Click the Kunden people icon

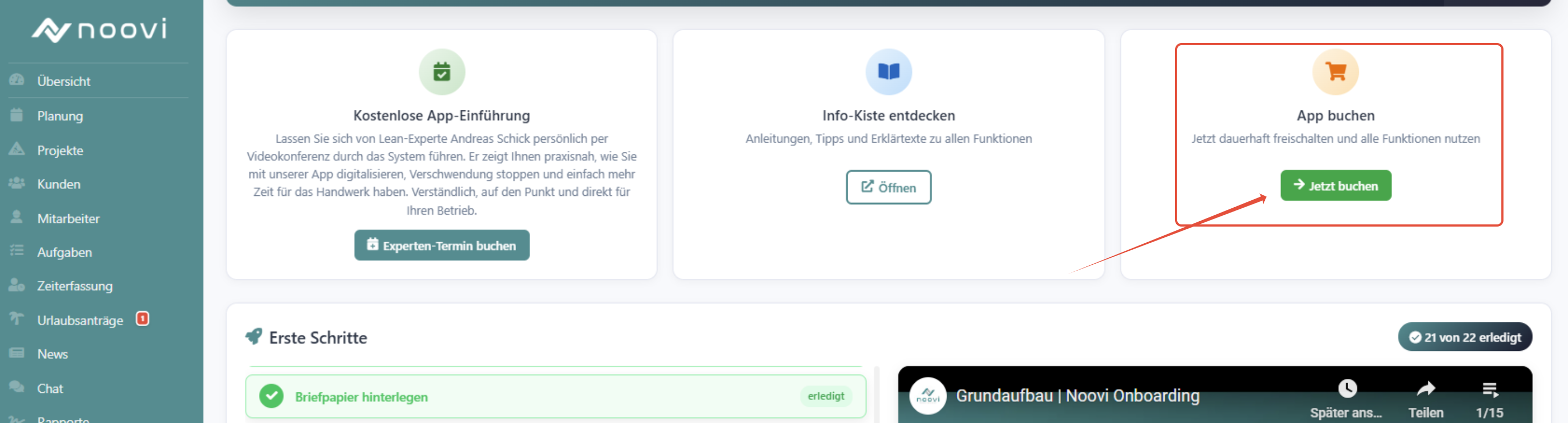17,184
